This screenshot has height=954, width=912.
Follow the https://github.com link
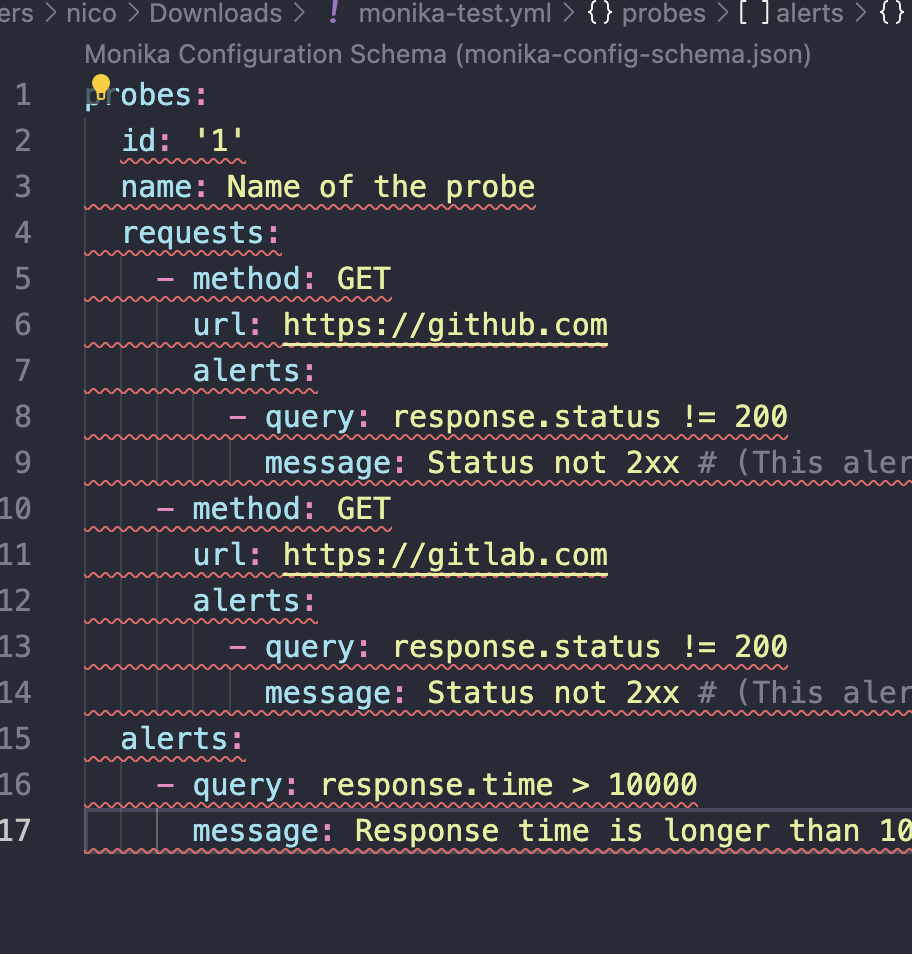point(445,324)
